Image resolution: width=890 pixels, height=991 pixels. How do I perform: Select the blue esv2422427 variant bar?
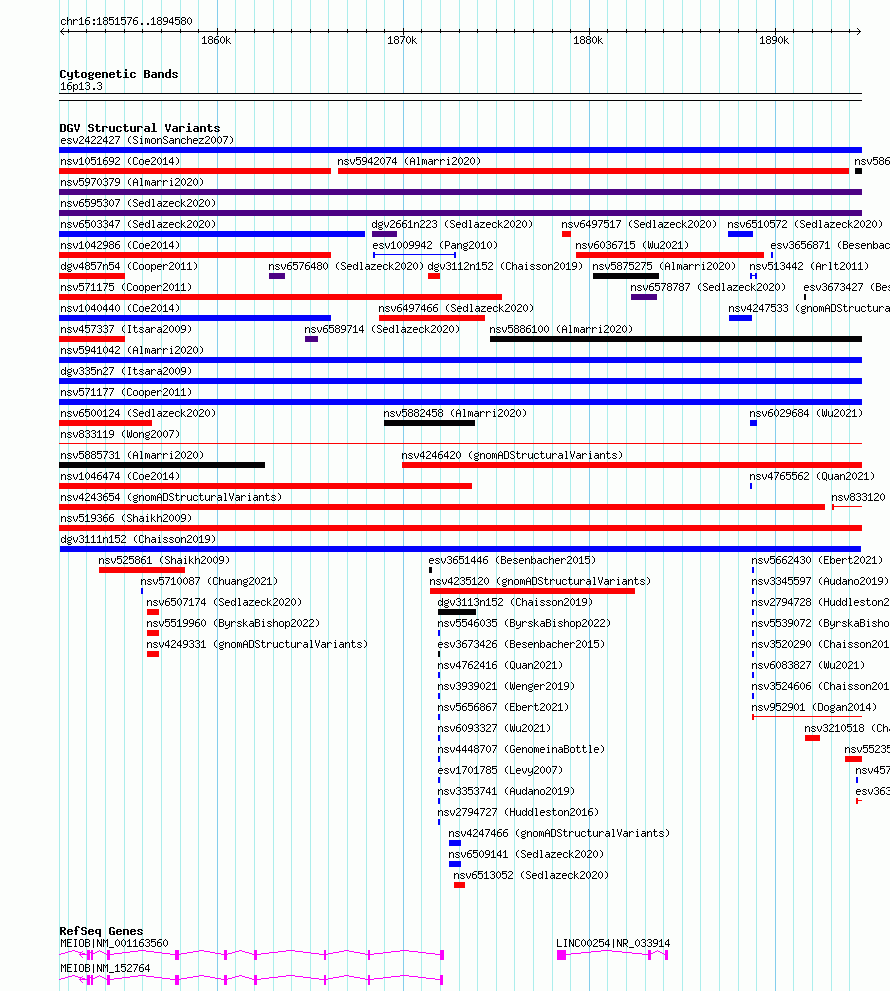[x=460, y=150]
